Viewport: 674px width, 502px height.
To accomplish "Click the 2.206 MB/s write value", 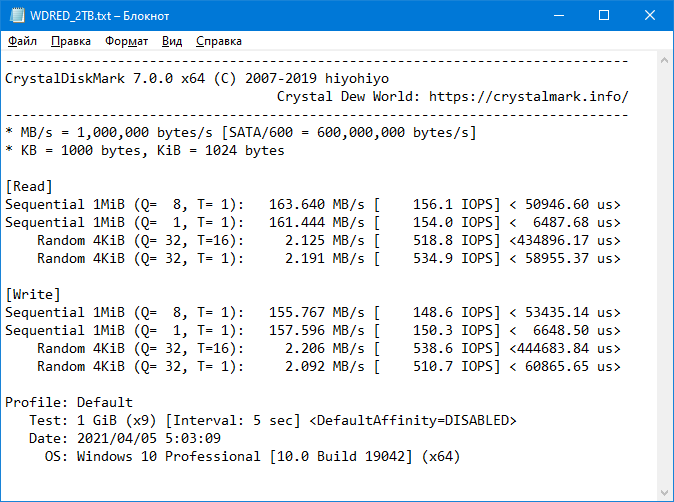I will coord(325,349).
